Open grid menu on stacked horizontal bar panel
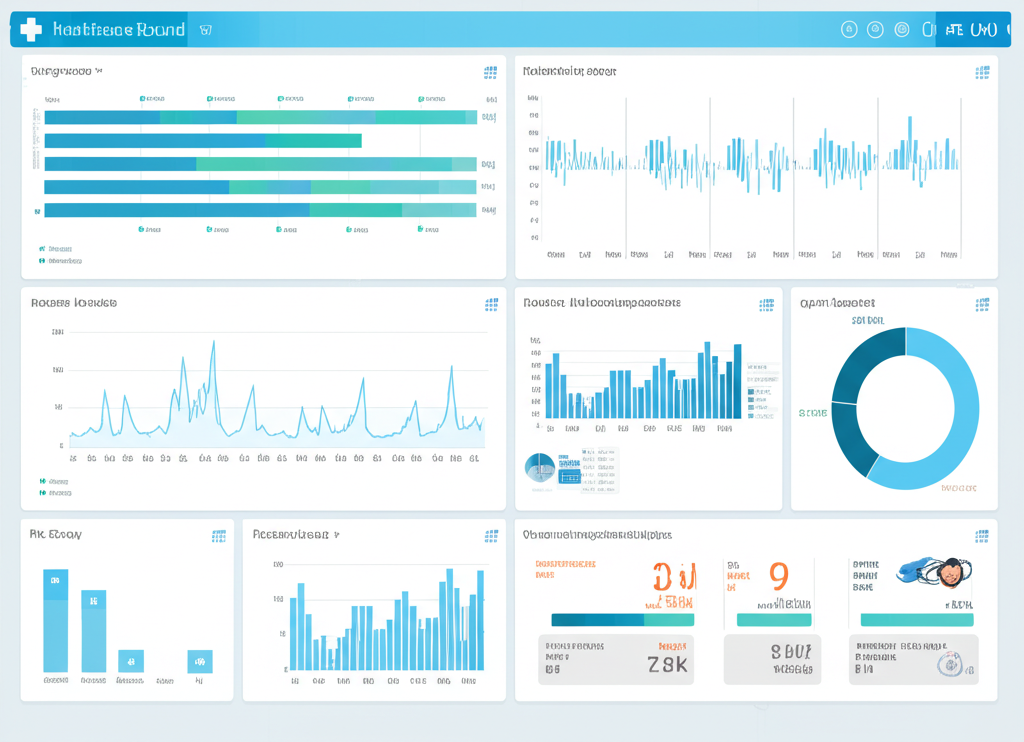 pyautogui.click(x=490, y=72)
